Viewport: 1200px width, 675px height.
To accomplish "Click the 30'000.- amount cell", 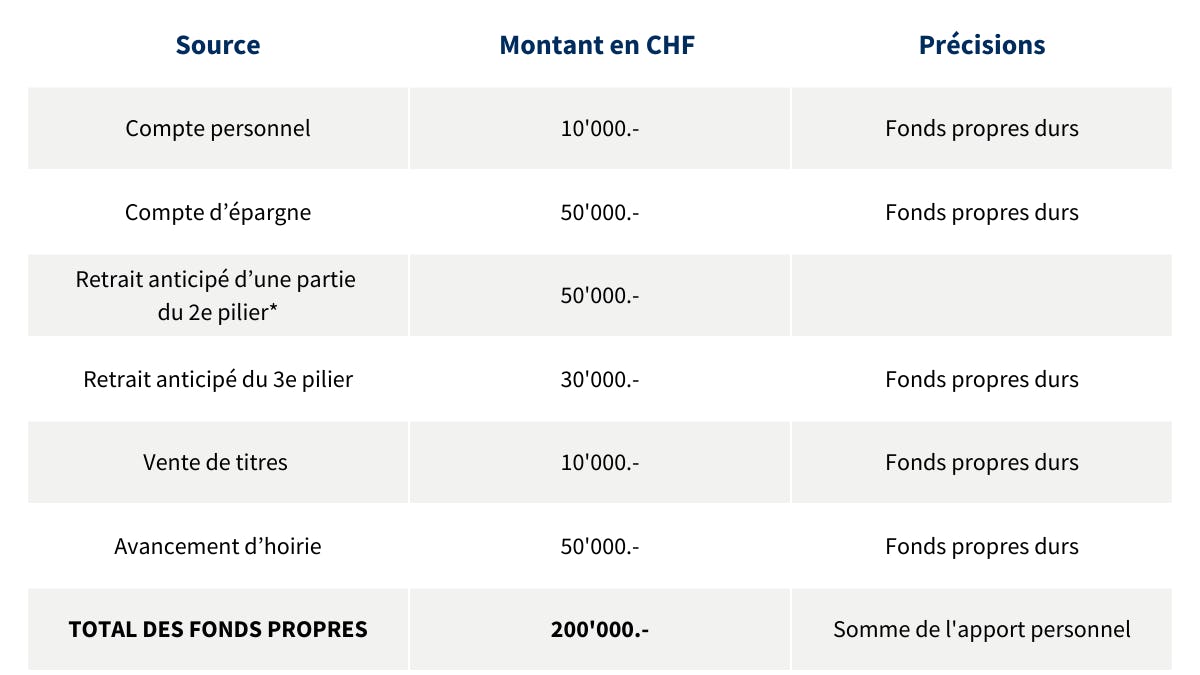I will (x=600, y=380).
